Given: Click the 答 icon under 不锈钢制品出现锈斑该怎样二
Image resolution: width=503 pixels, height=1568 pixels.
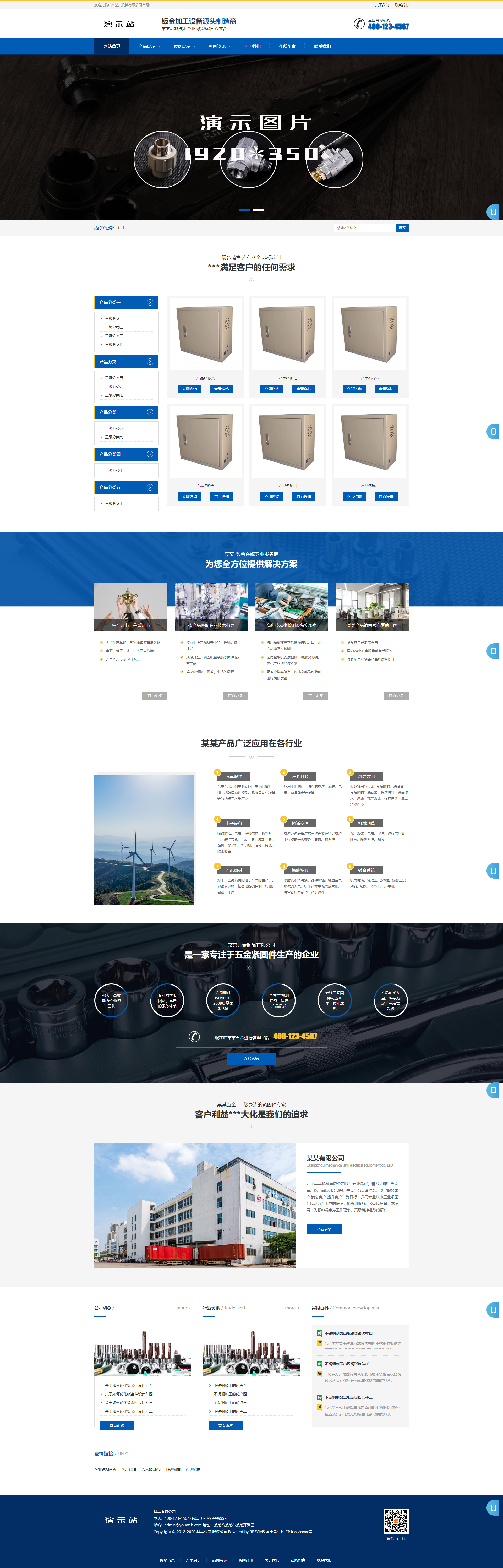Looking at the screenshot, I should [x=320, y=1407].
